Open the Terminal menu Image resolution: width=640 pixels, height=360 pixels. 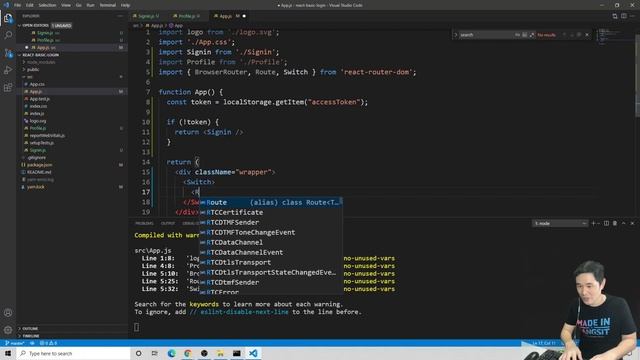(108, 5)
